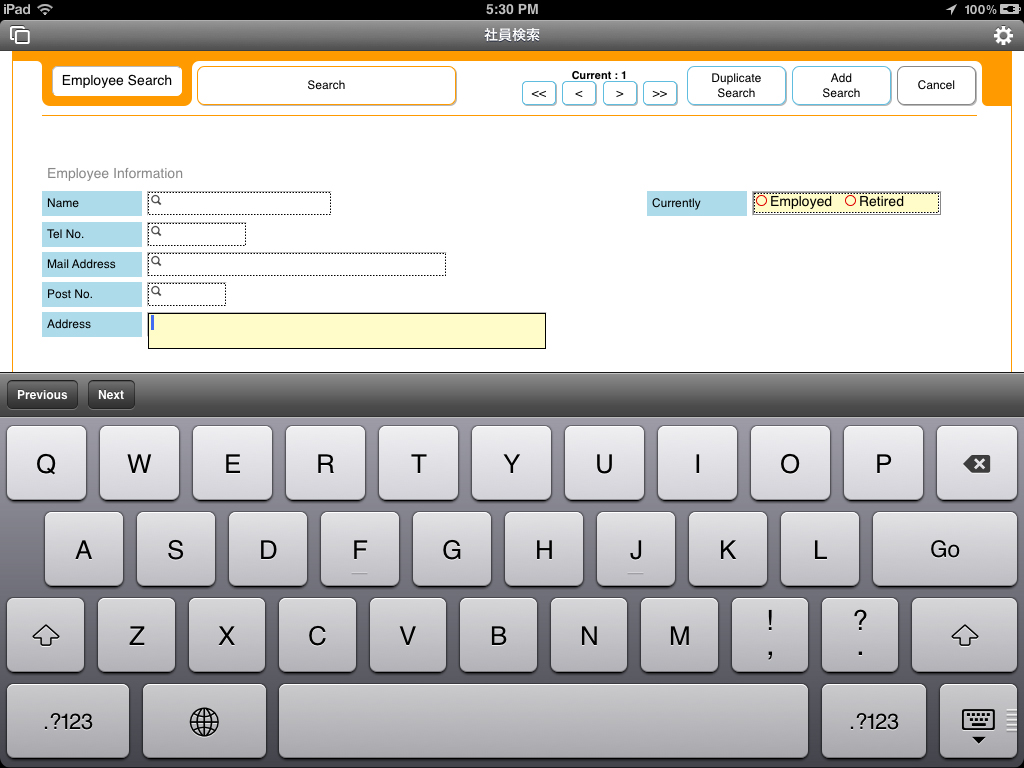Screen dimensions: 1024x768
Task: Tap magnifier icon in Name field
Action: [157, 200]
